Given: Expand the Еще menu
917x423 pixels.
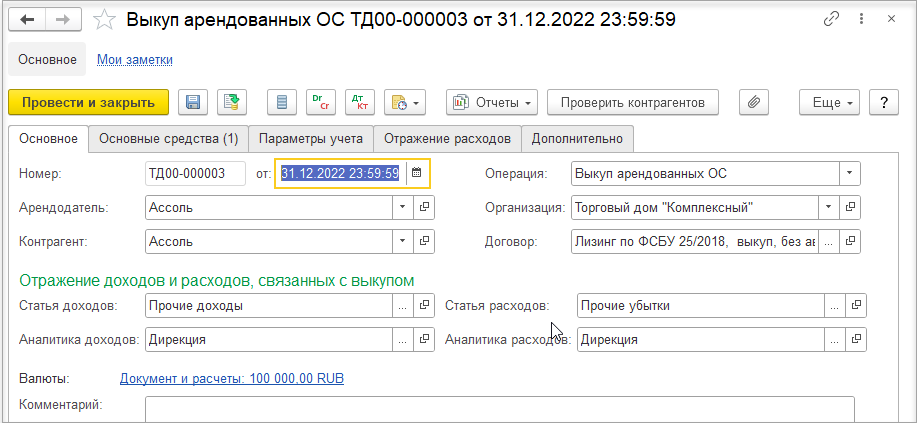Looking at the screenshot, I should pos(830,102).
